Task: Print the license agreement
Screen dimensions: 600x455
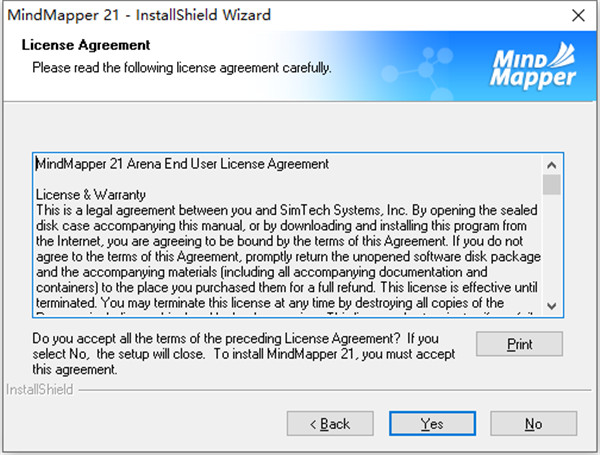Action: tap(519, 344)
